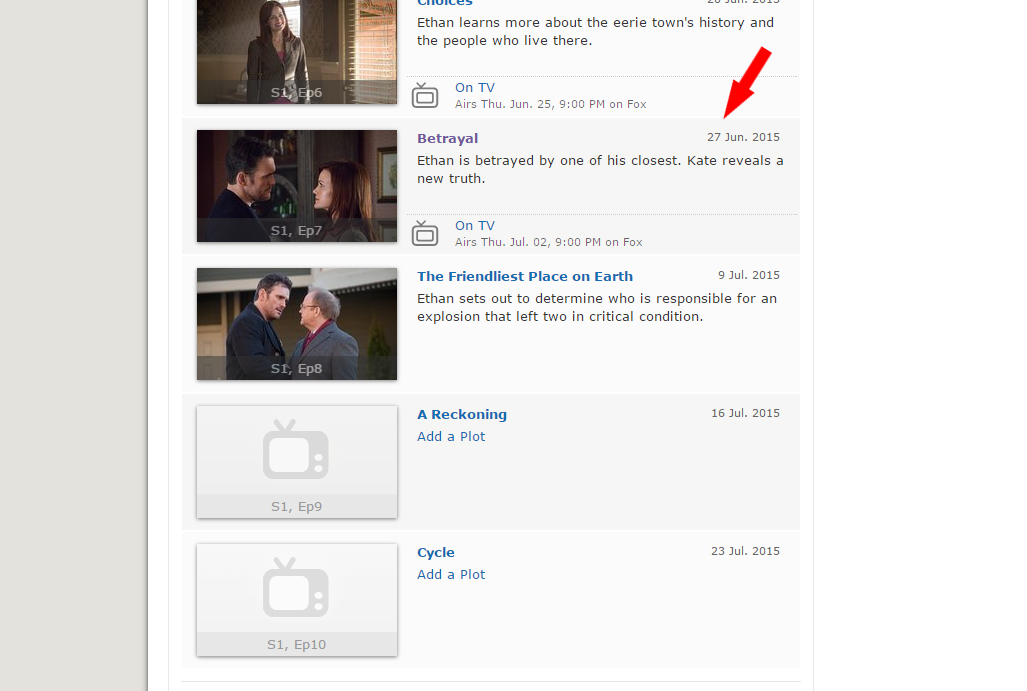Click Add a Plot under A Reckoning
Image resolution: width=1027 pixels, height=691 pixels.
(x=451, y=437)
